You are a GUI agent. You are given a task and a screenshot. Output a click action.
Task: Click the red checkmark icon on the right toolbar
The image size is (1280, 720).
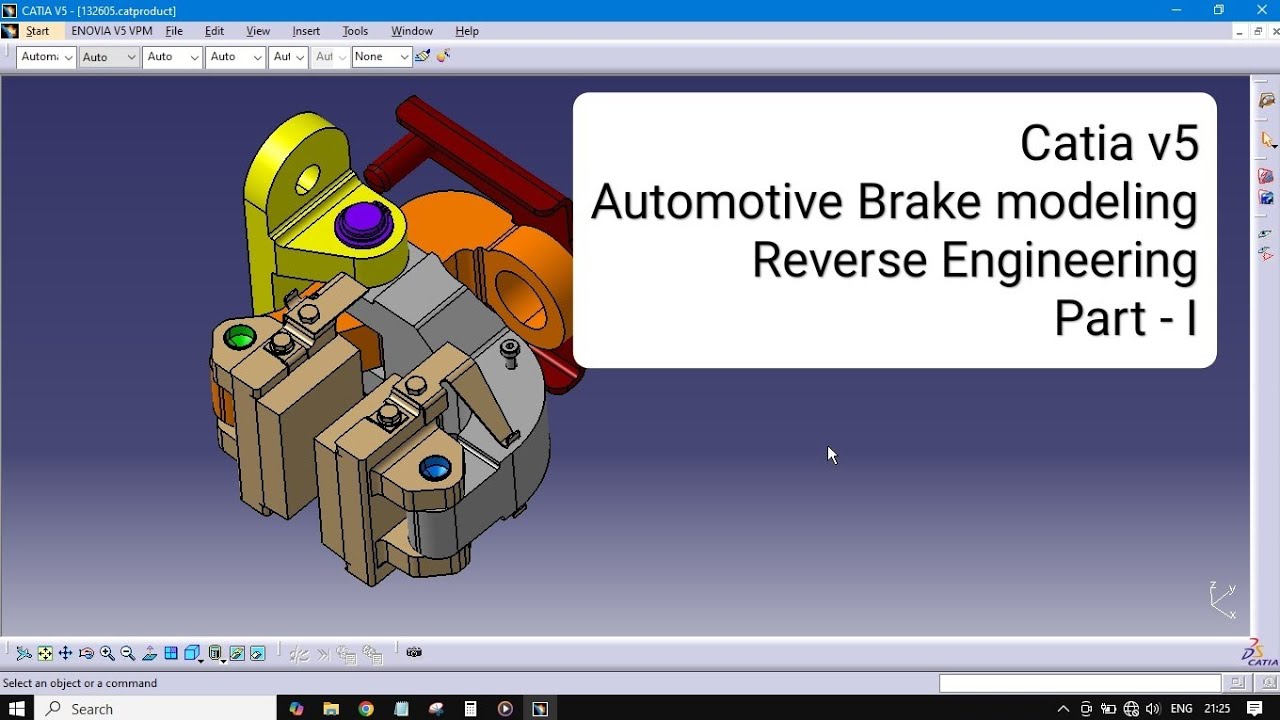tap(1266, 176)
